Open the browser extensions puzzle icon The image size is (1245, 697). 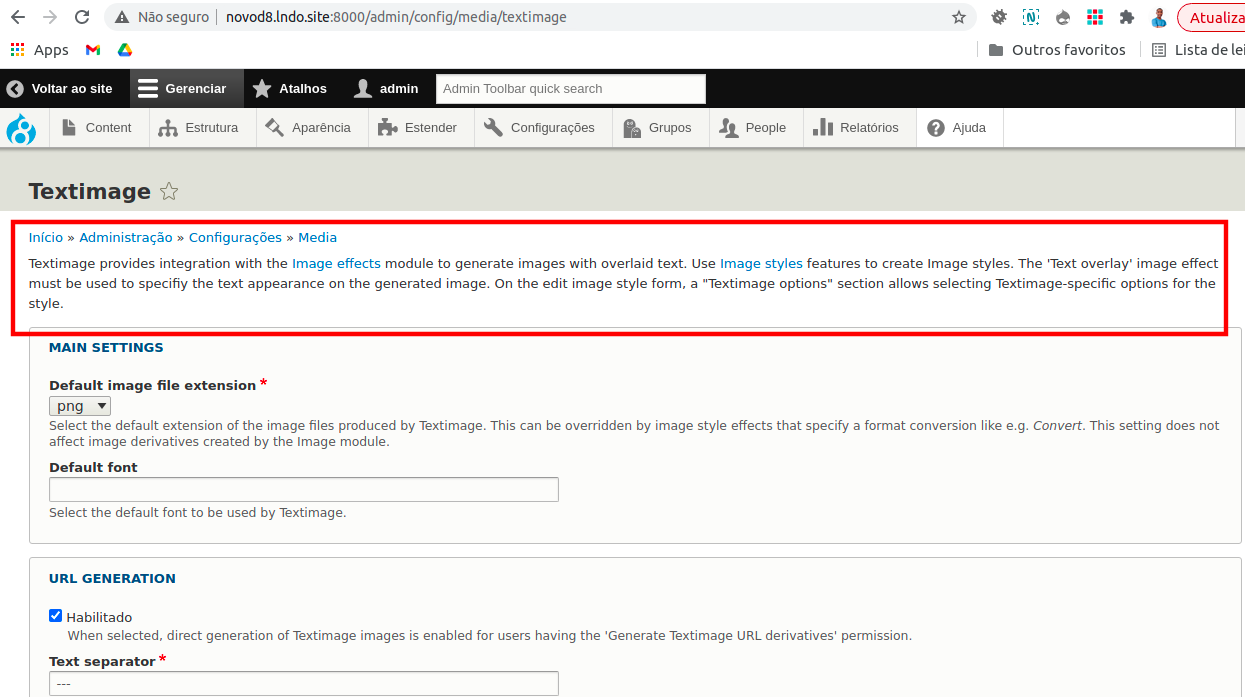pos(1127,17)
